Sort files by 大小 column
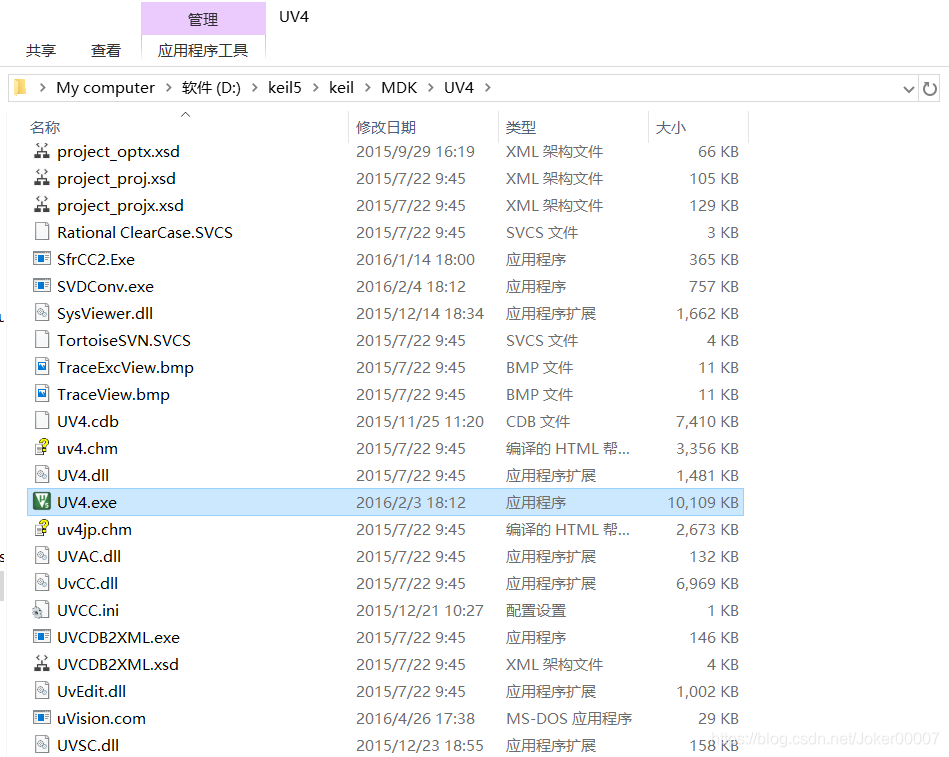949x757 pixels. (671, 127)
